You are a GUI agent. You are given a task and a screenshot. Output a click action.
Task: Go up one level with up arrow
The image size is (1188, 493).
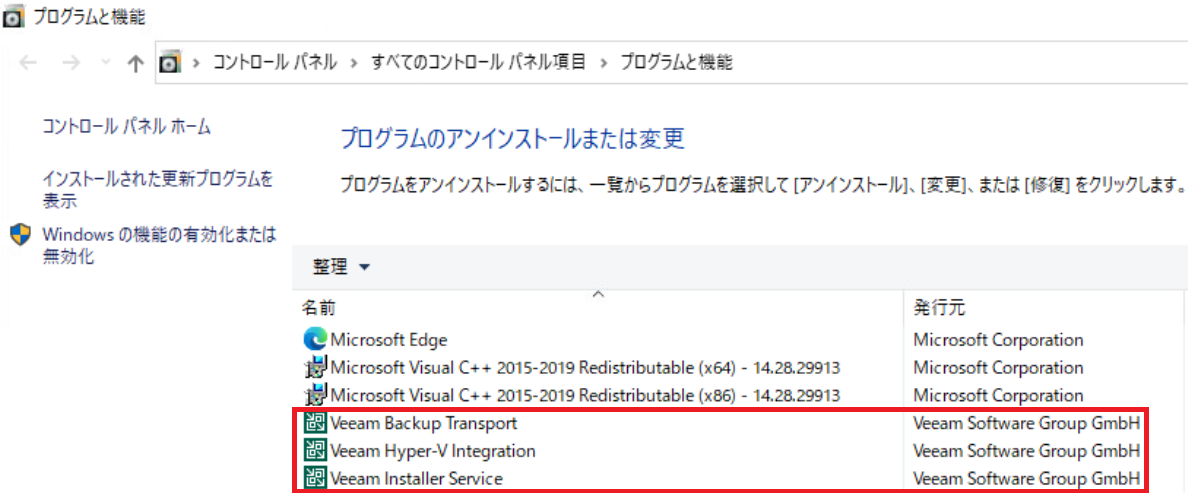tap(136, 64)
